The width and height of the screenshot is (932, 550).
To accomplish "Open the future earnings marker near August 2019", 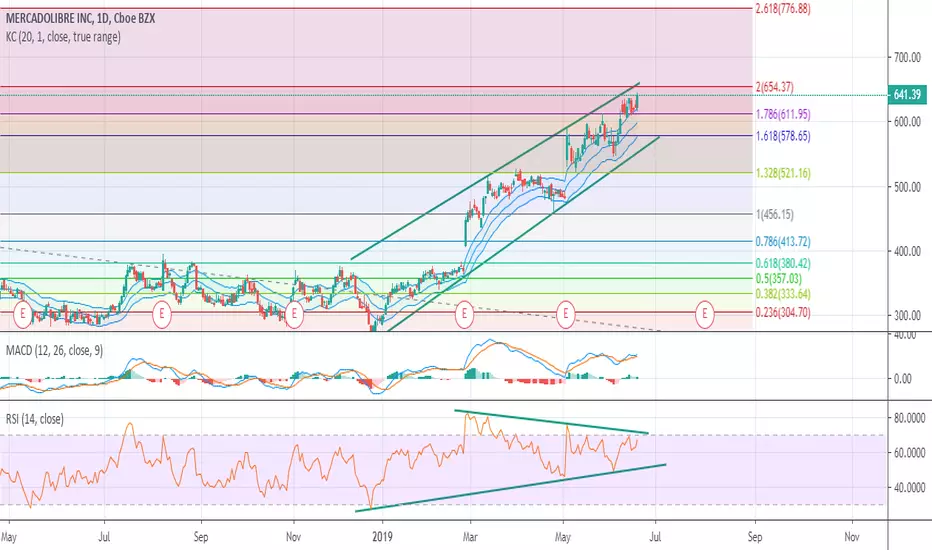I will coord(704,313).
